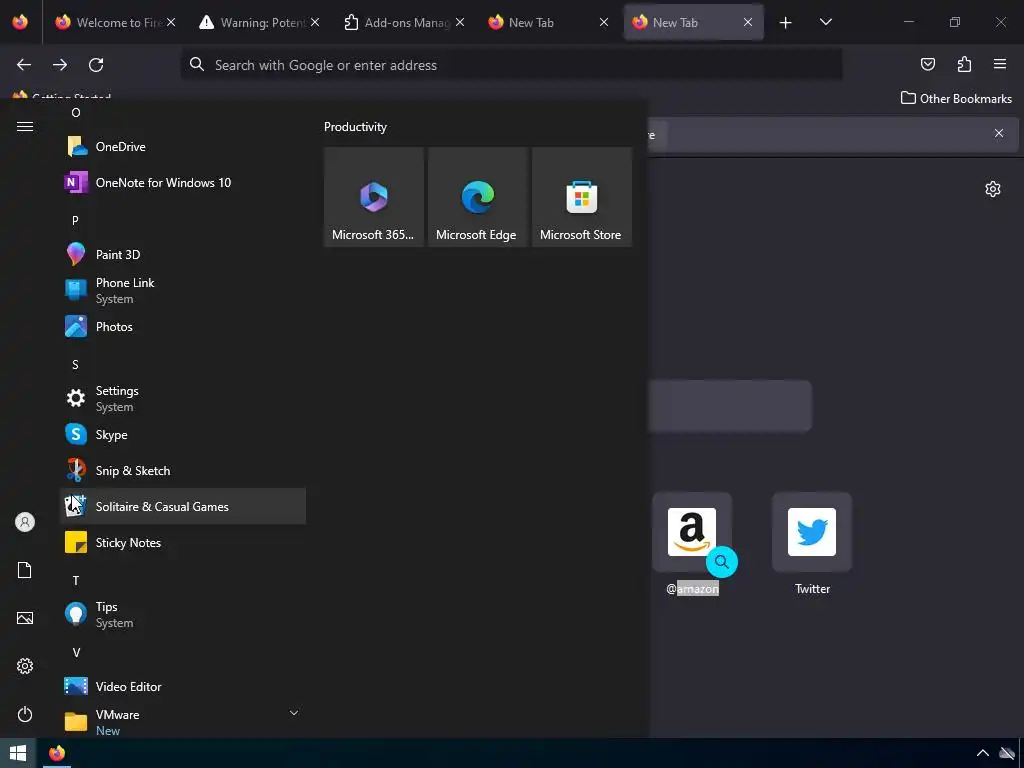
Task: Go back in Firefox
Action: 24,64
